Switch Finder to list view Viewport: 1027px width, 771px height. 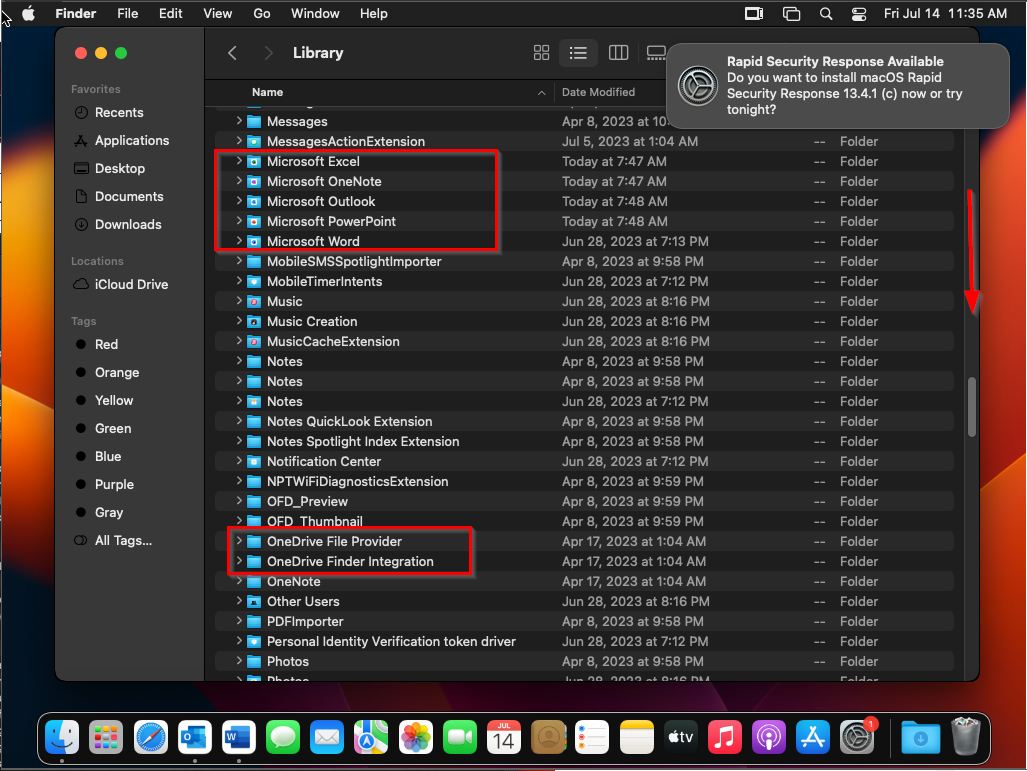[578, 53]
